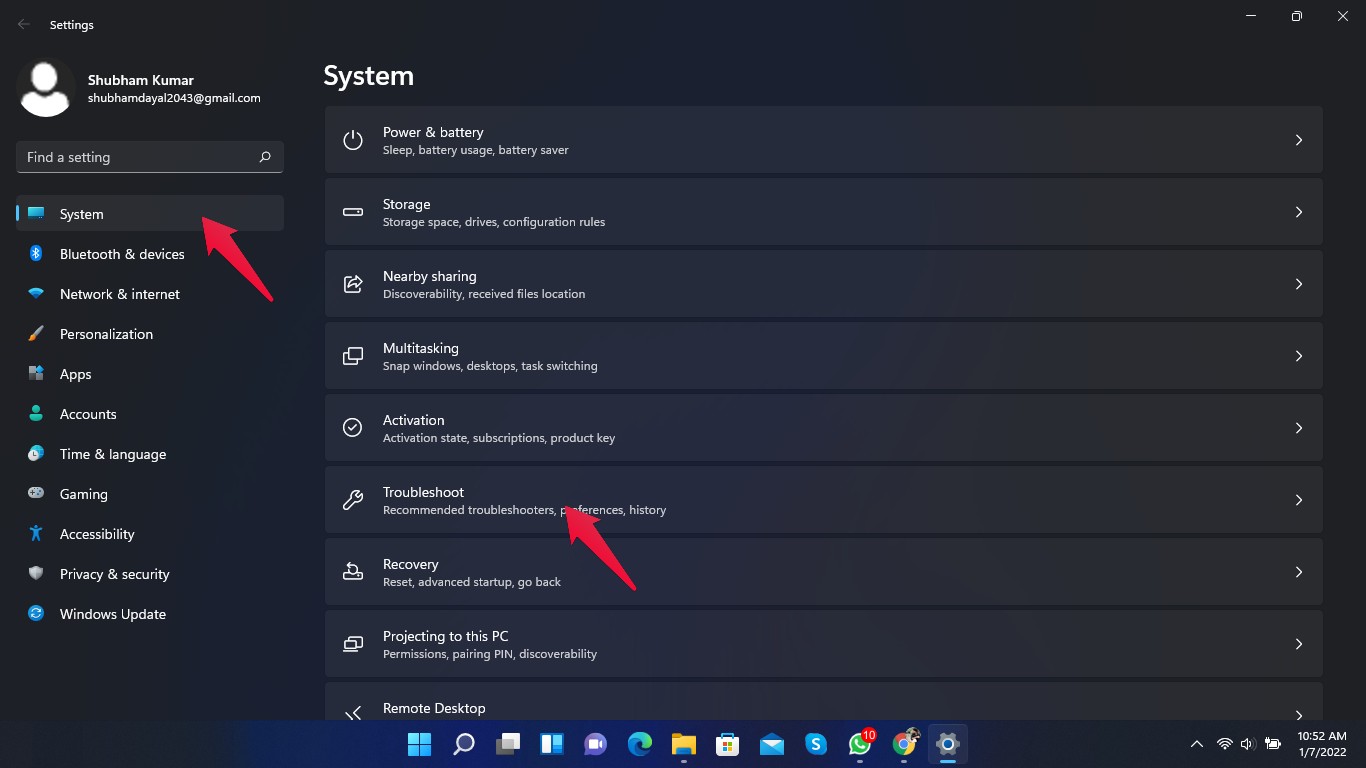
Task: Click the Find a setting search box
Action: coord(148,157)
